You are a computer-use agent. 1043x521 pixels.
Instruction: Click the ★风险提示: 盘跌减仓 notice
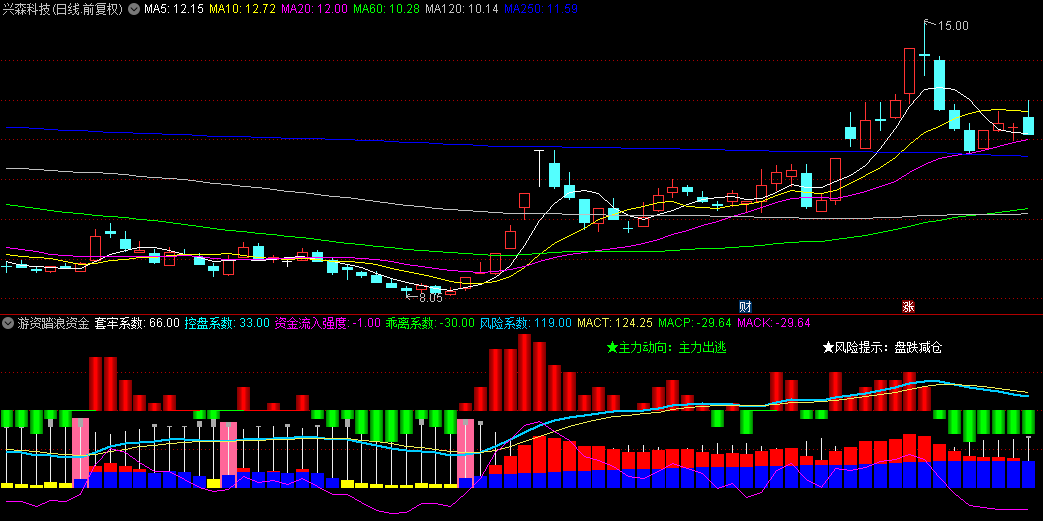coord(883,347)
